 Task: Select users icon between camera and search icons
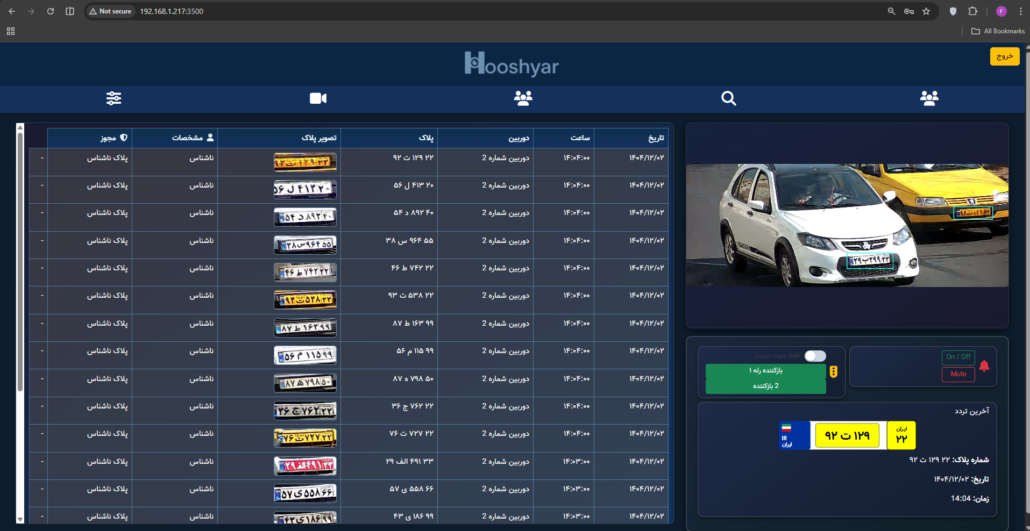[x=523, y=99]
